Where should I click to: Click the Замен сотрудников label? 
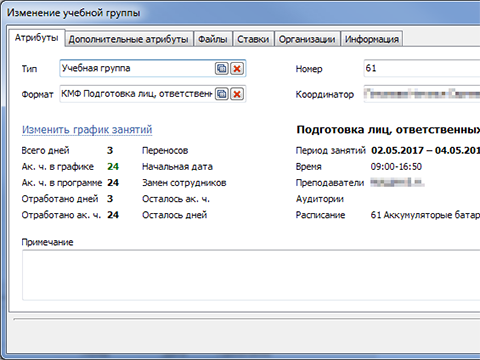click(184, 183)
